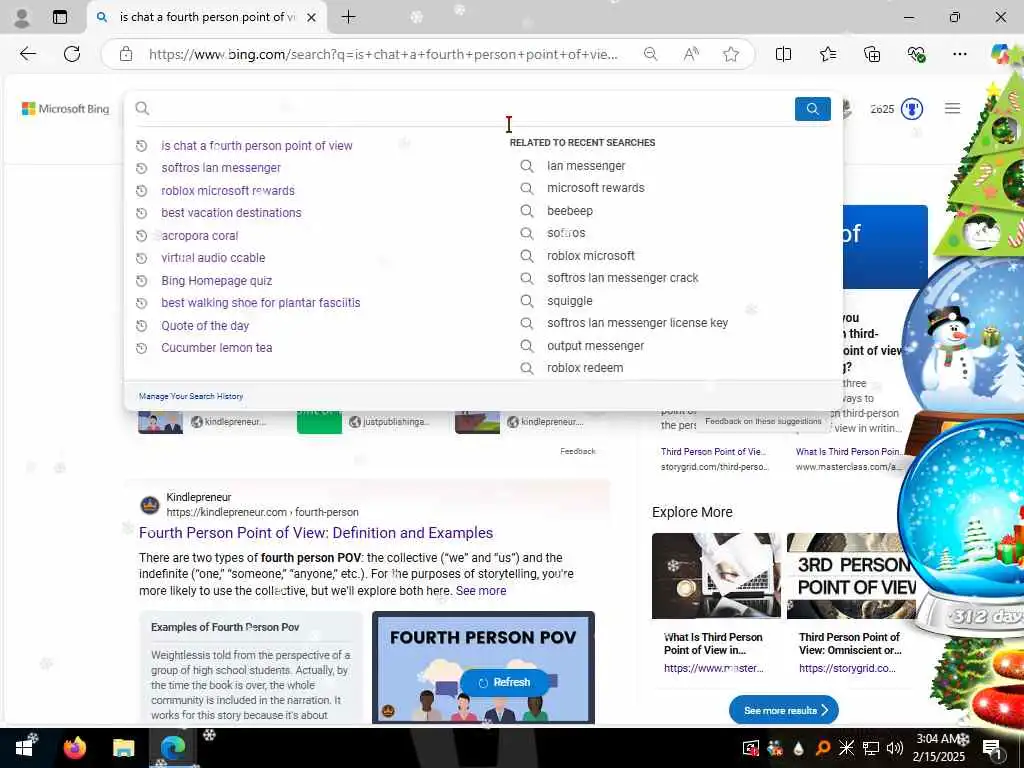Click the taskbar clock showing 3:04 AM
The image size is (1024, 768).
point(939,748)
